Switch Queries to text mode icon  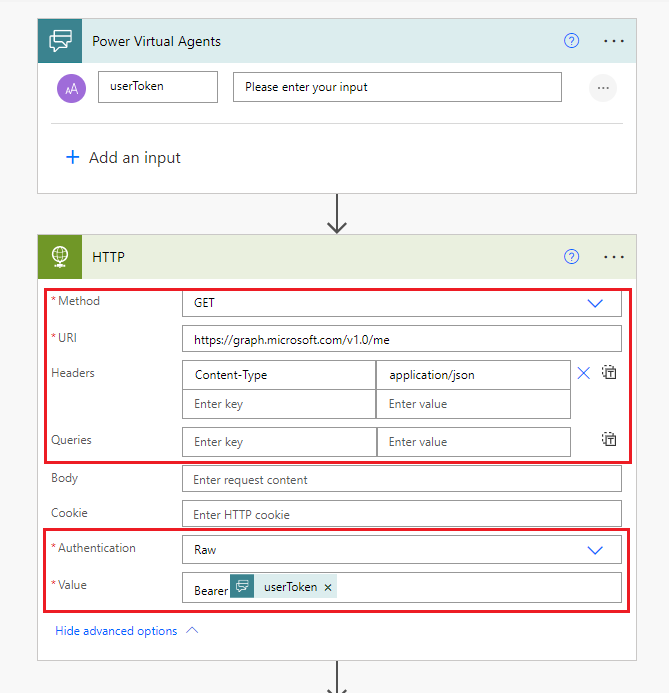[609, 439]
